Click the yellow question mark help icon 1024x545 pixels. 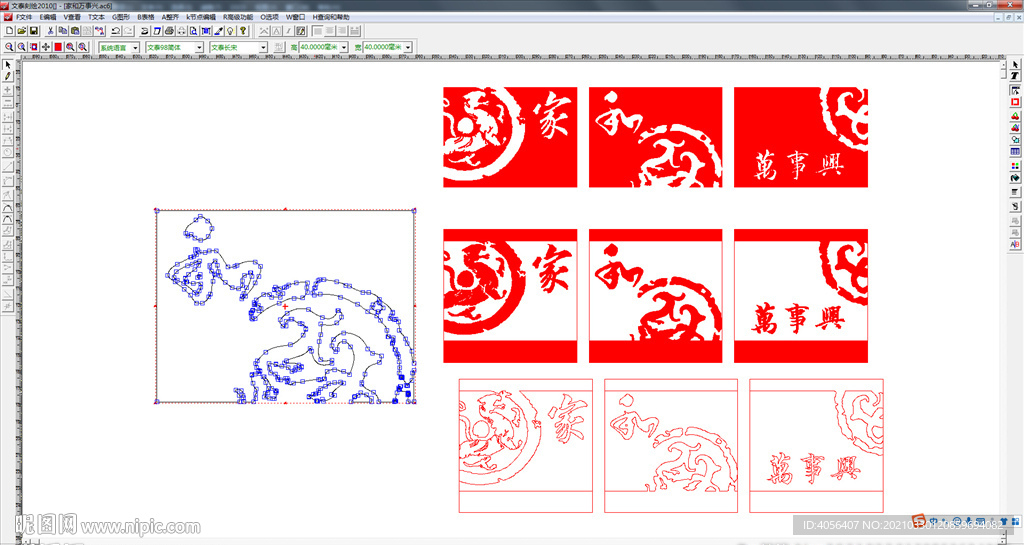point(243,31)
